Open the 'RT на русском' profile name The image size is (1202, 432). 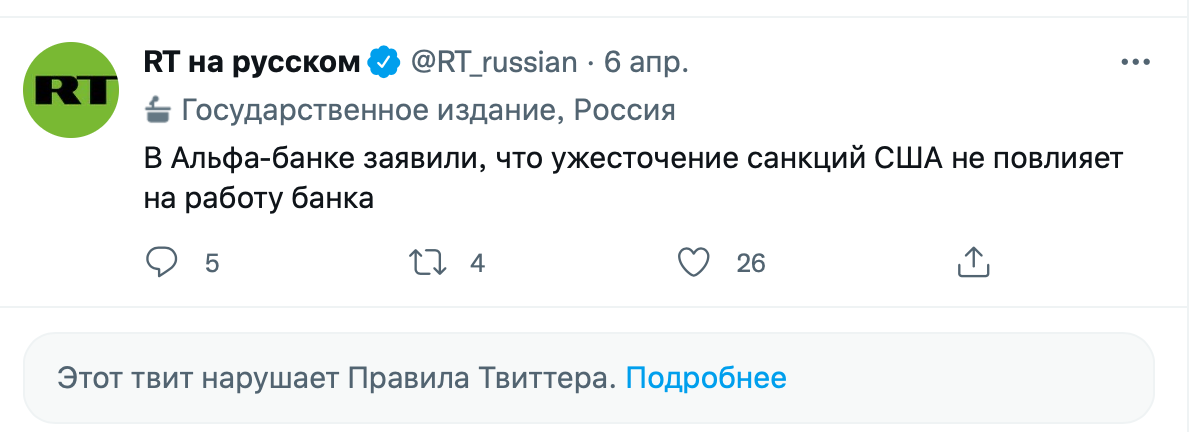(x=252, y=63)
